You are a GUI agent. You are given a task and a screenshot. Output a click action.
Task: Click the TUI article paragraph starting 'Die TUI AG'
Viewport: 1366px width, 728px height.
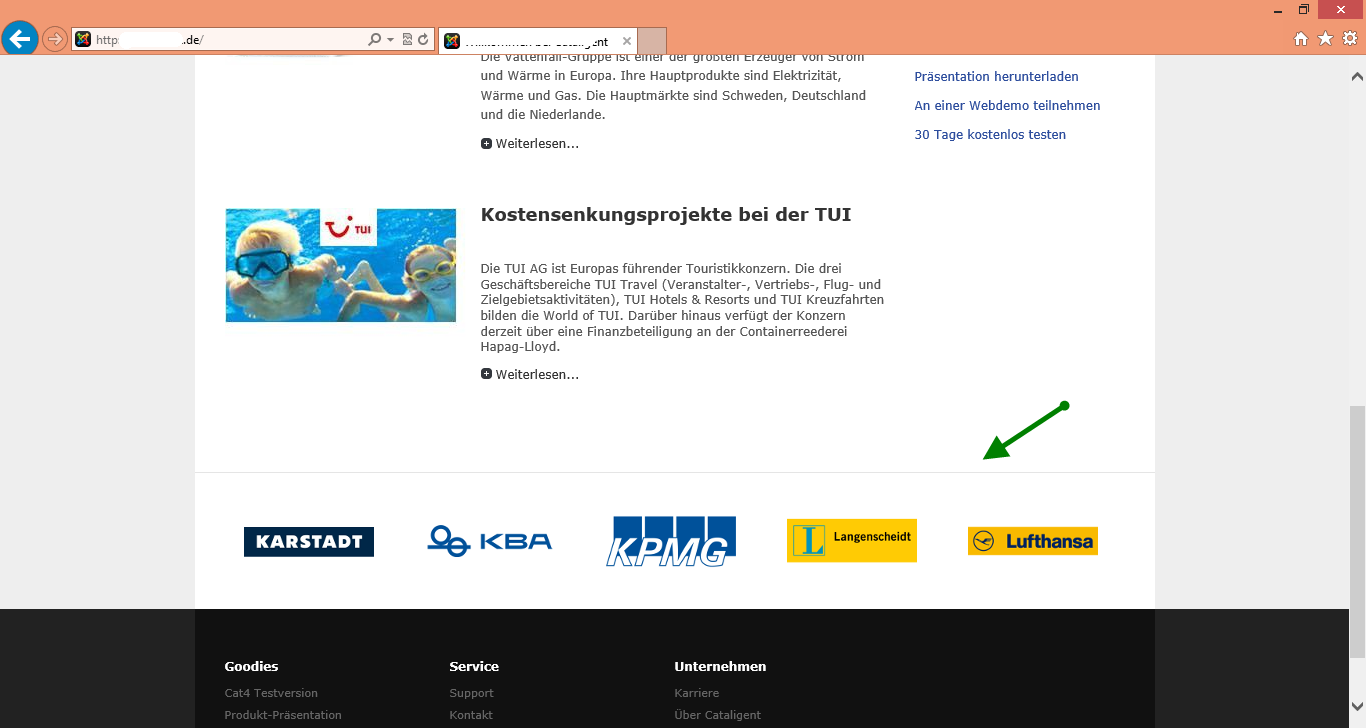click(682, 308)
